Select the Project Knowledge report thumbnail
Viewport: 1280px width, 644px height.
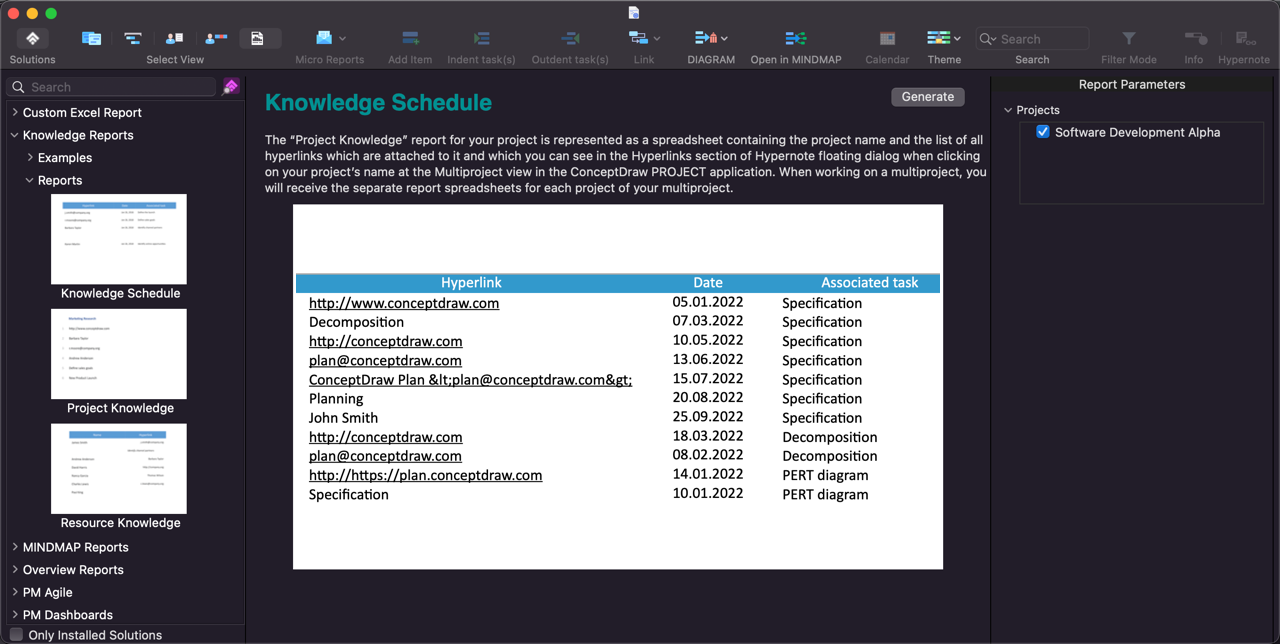[119, 354]
